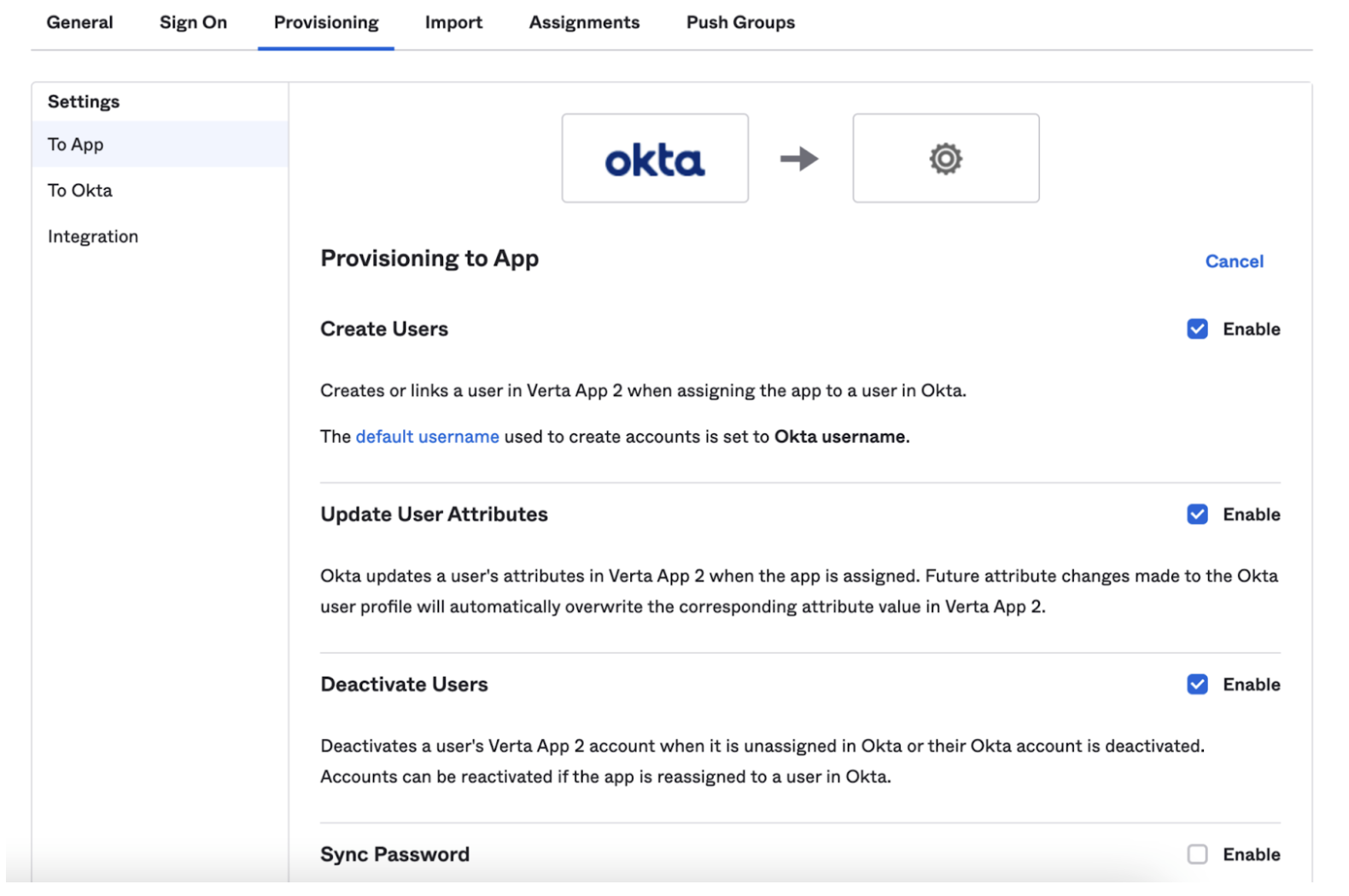This screenshot has width=1349, height=896.
Task: Open To Okta settings section
Action: point(80,191)
